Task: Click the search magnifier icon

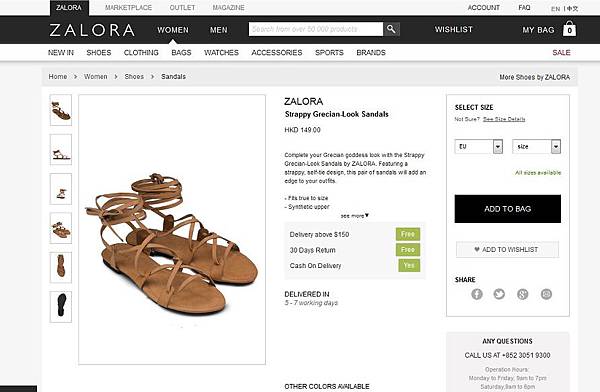Action: pyautogui.click(x=391, y=29)
